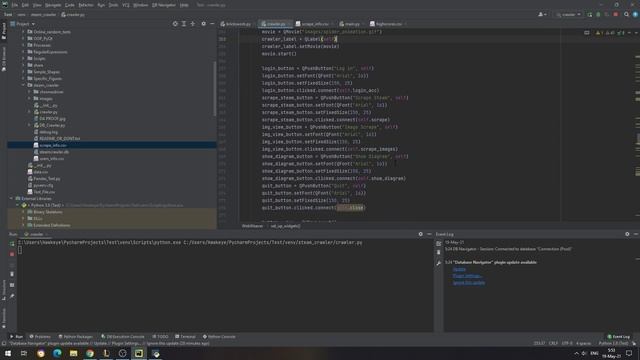Hide the Project panel with minus icon
This screenshot has height=360, width=640.
point(212,24)
